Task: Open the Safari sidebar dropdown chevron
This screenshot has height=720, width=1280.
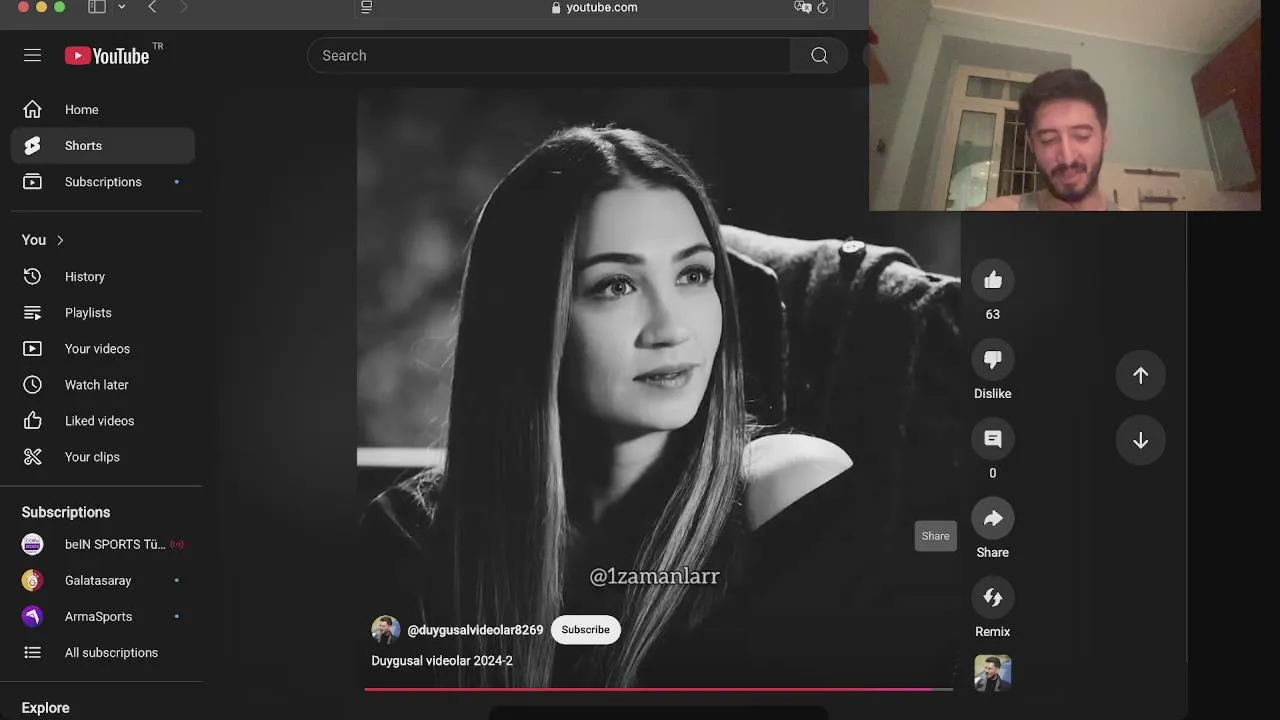Action: coord(122,7)
